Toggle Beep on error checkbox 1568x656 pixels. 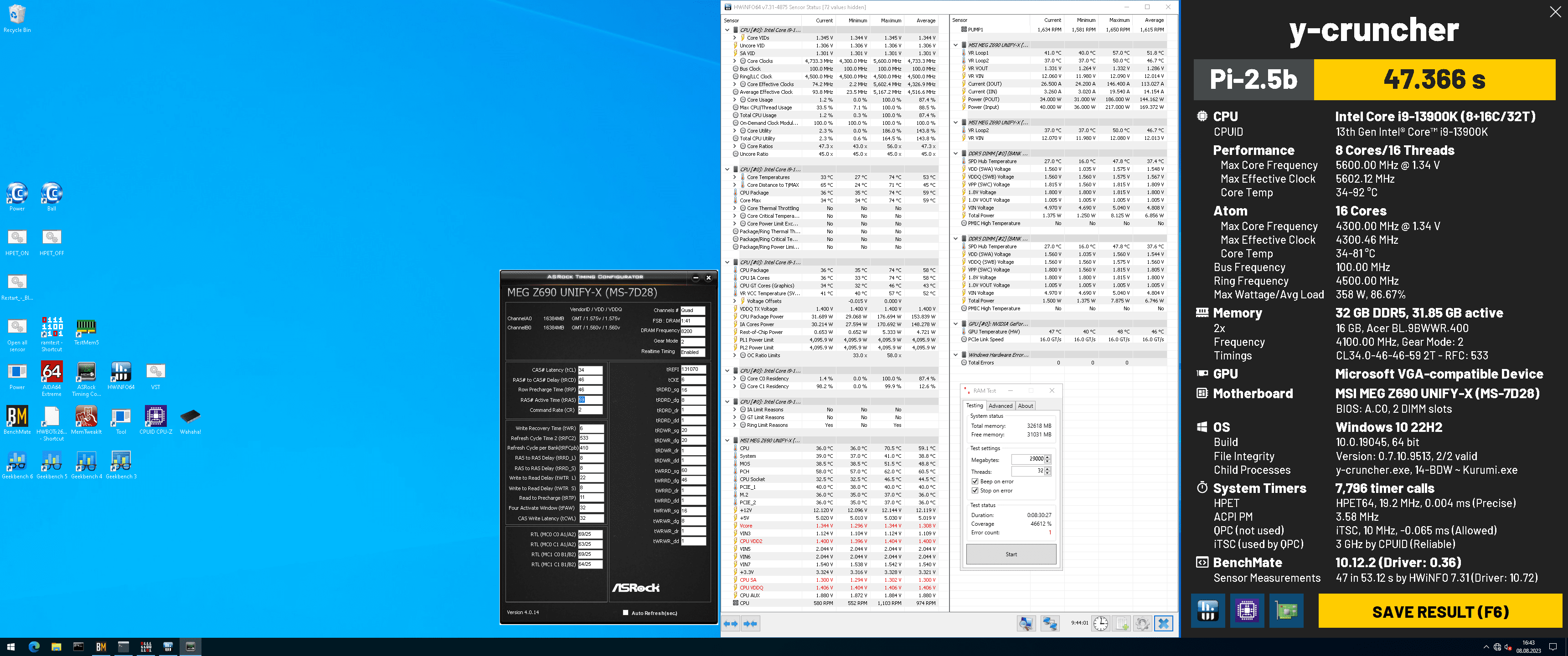pyautogui.click(x=975, y=482)
